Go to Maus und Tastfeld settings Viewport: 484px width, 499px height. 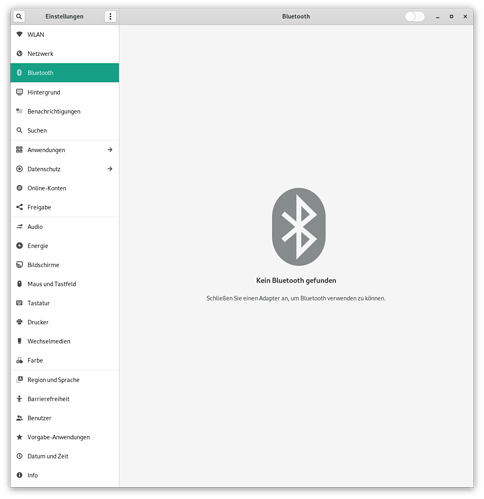(65, 284)
